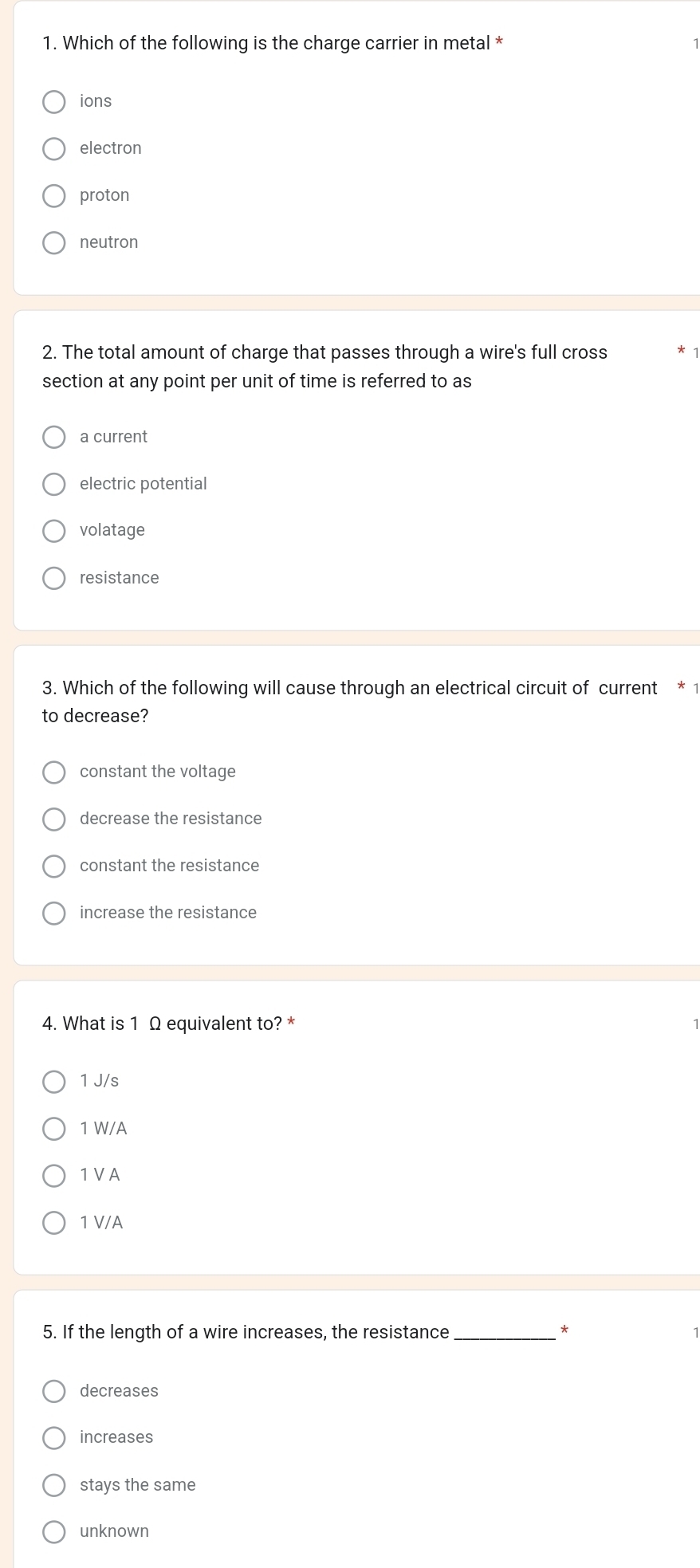This screenshot has width=700, height=1568.
Task: Select 'constant the voltage' in question 3
Action: 53,772
